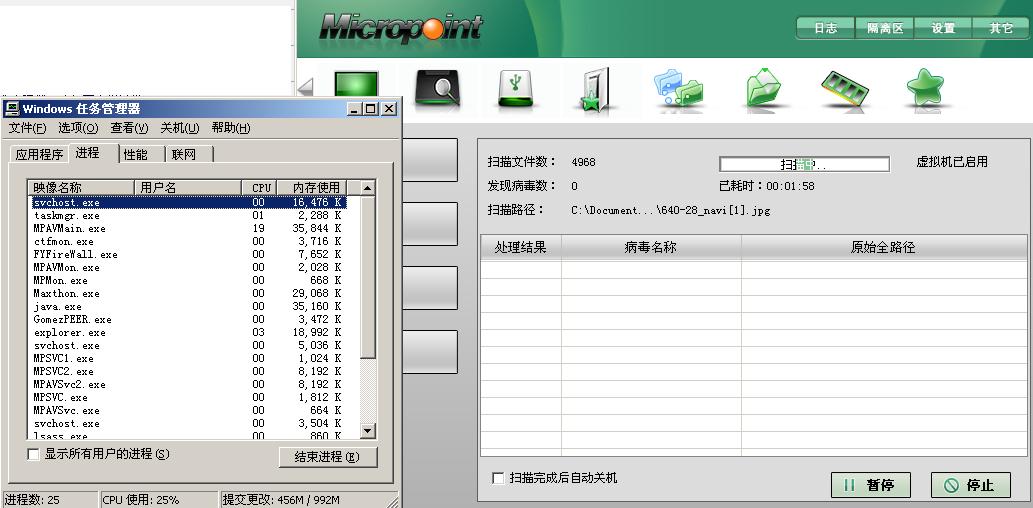Click the green monitor scan icon

[356, 88]
